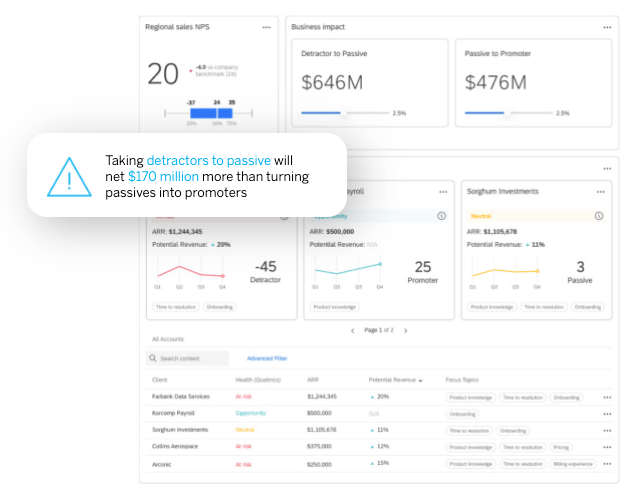Click Onboarding tag on Sorghum Investments card
634x498 pixels.
pyautogui.click(x=588, y=307)
